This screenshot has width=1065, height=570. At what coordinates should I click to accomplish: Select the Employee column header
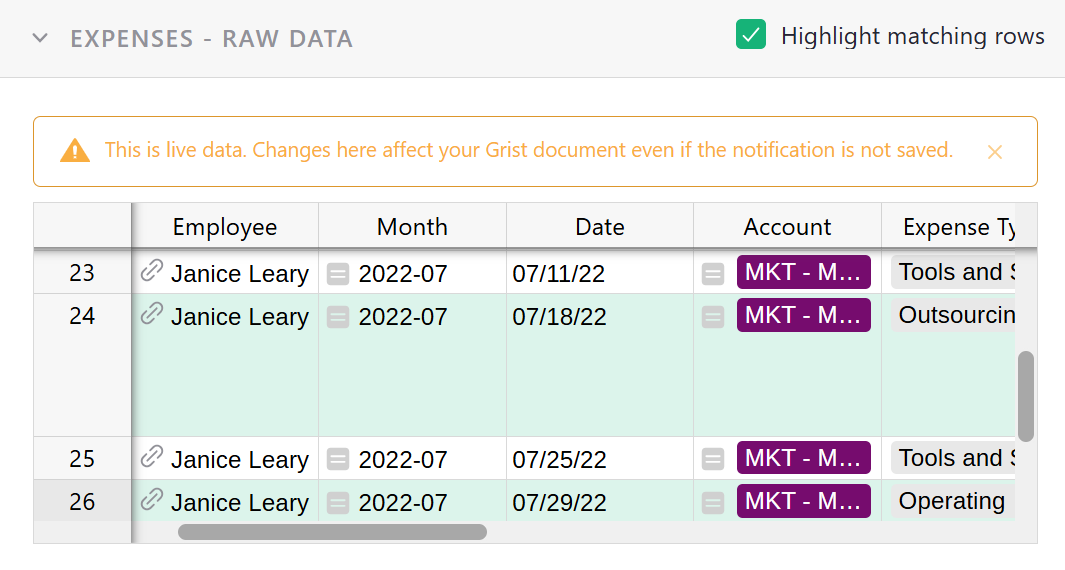pyautogui.click(x=224, y=227)
